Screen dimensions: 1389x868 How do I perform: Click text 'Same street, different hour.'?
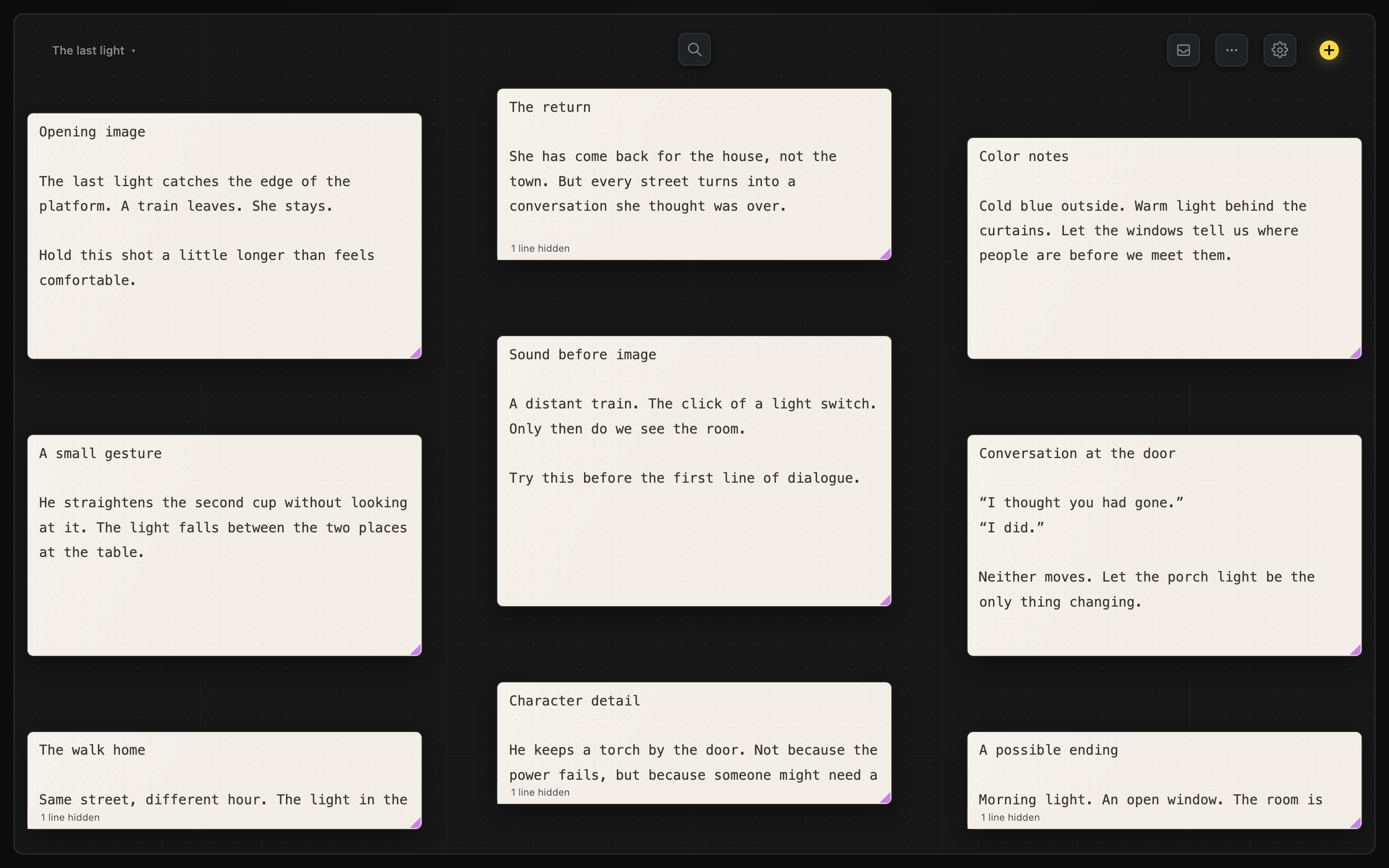click(x=153, y=800)
